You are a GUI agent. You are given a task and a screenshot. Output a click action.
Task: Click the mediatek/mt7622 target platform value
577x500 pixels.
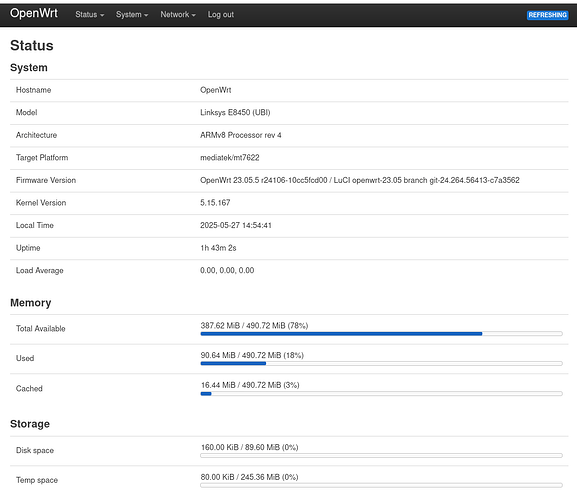pos(230,158)
